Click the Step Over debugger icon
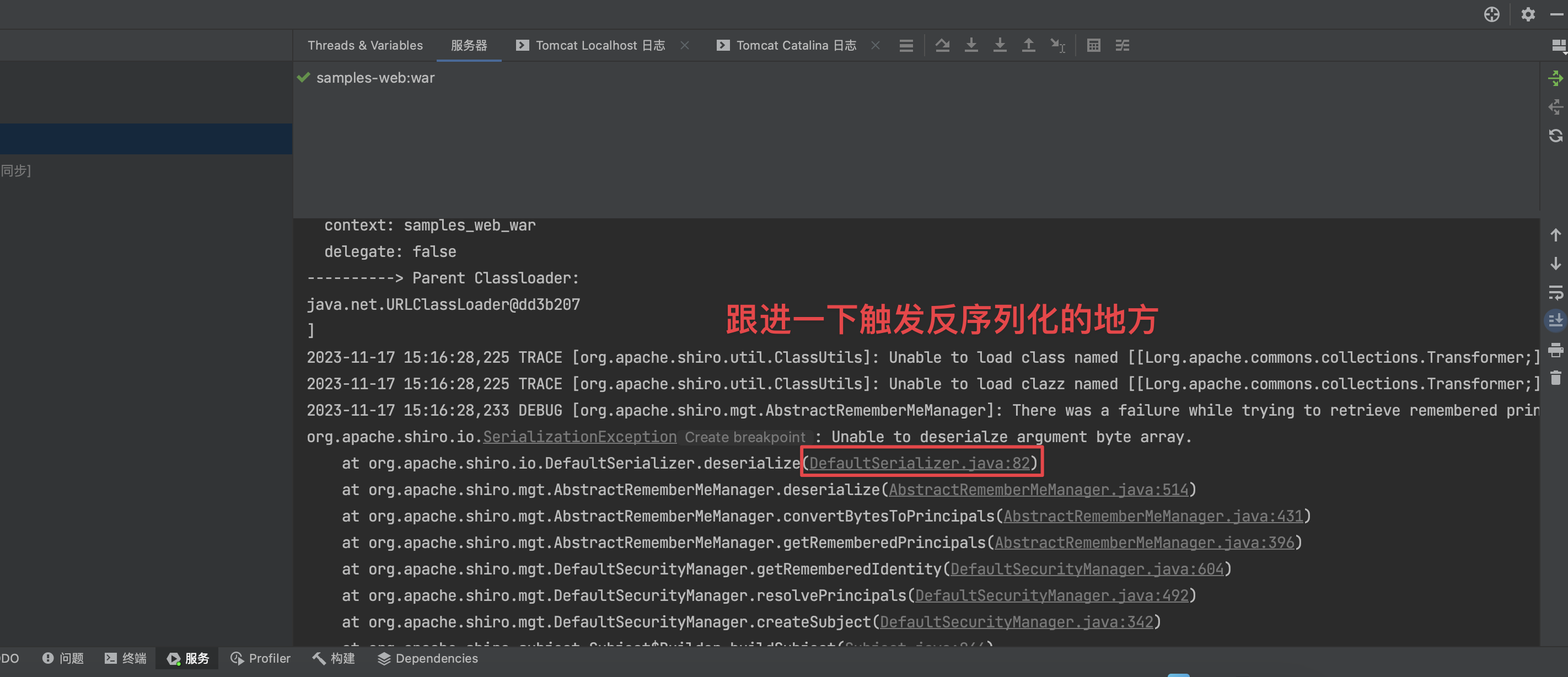The image size is (1568, 677). (x=942, y=46)
